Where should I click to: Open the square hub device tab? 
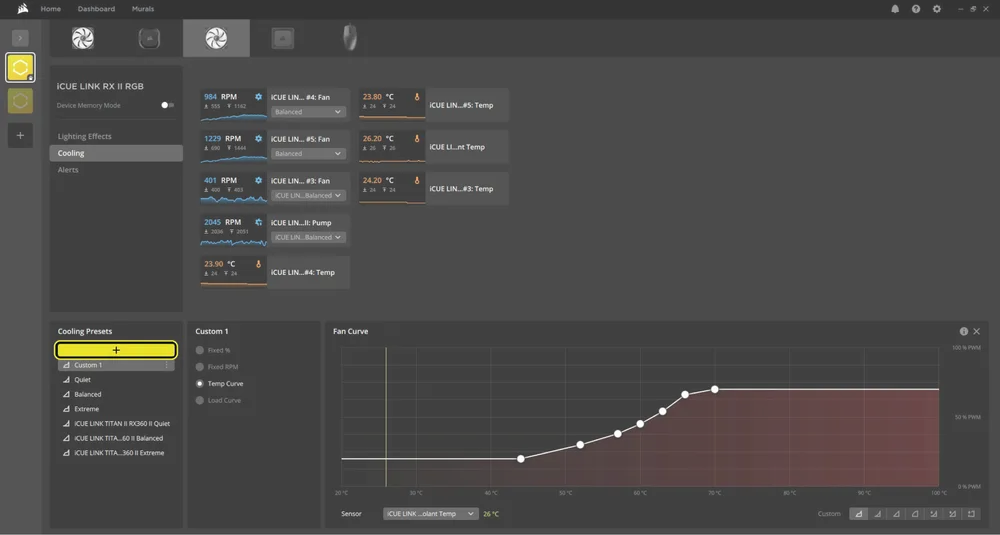point(283,38)
